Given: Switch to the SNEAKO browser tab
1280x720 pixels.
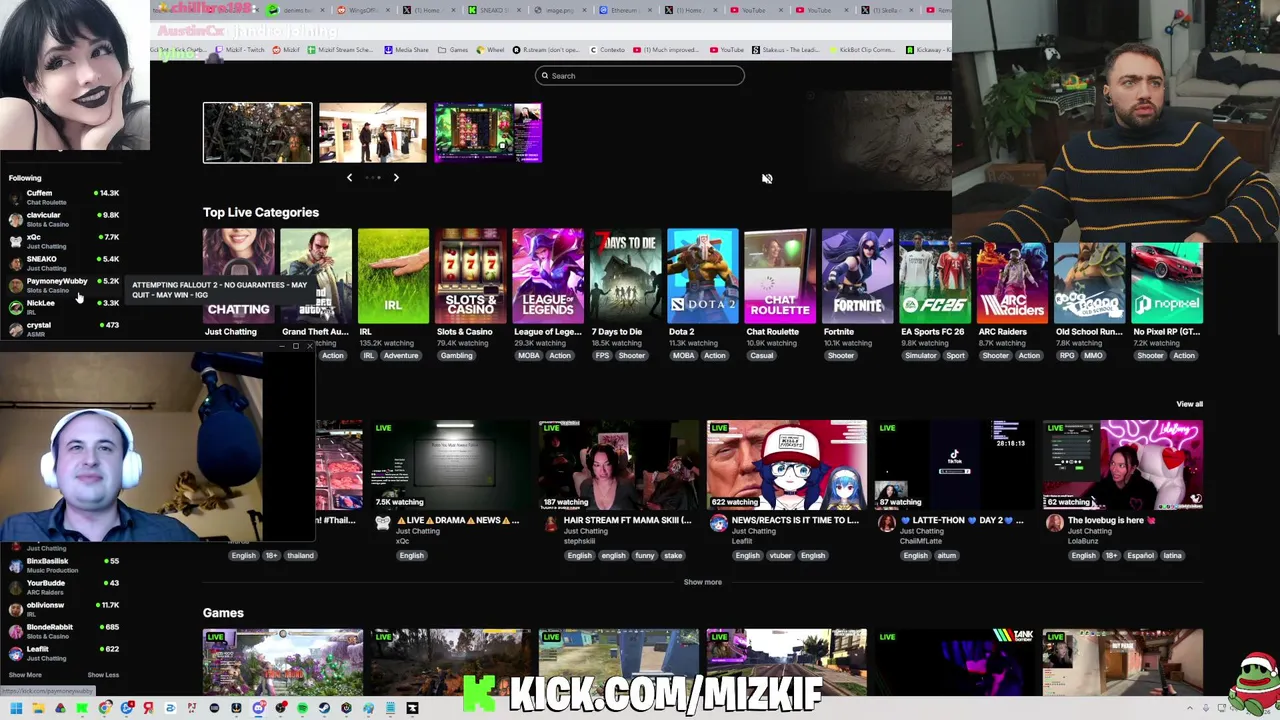Looking at the screenshot, I should 493,10.
